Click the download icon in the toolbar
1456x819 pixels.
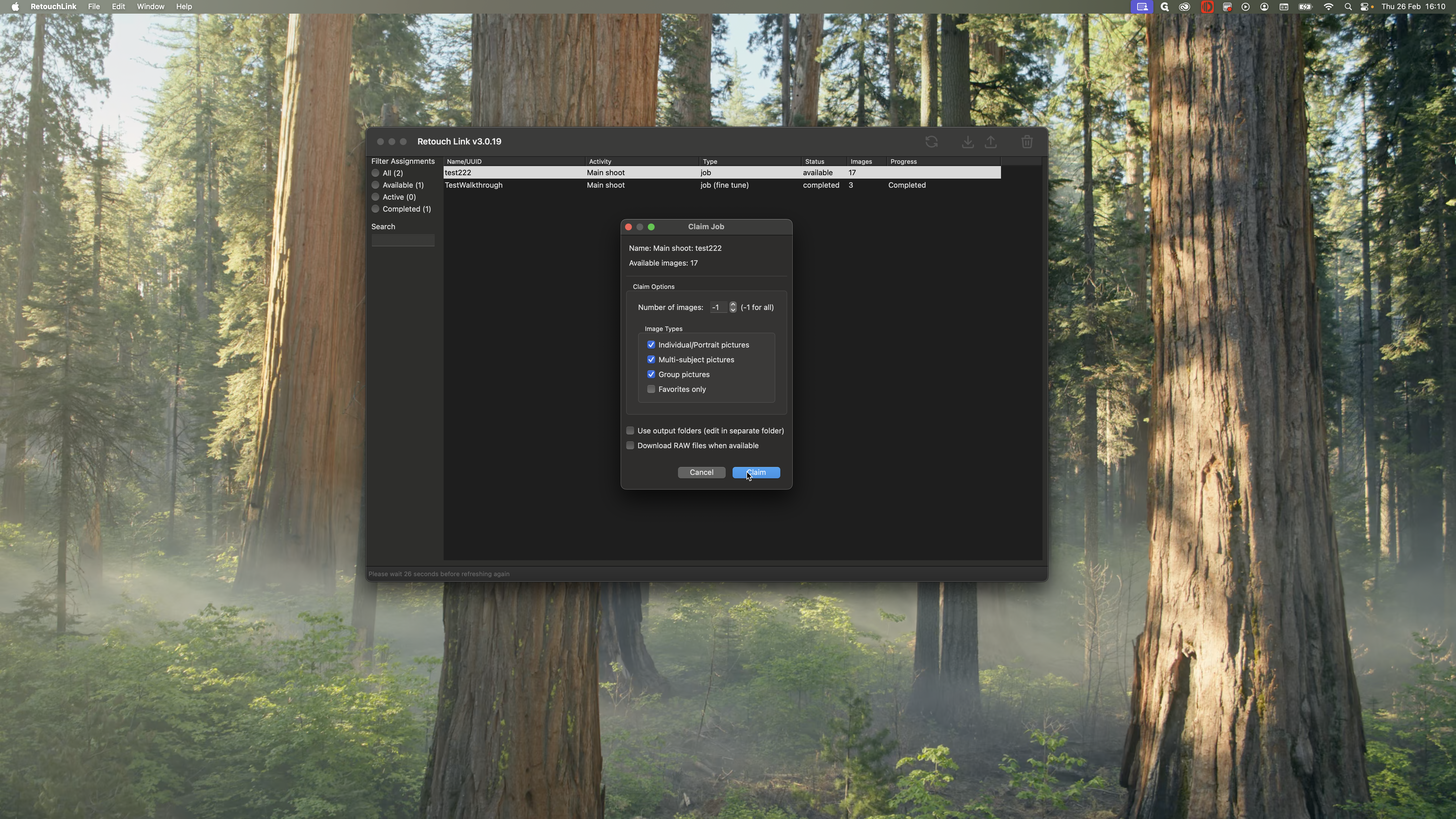tap(968, 142)
